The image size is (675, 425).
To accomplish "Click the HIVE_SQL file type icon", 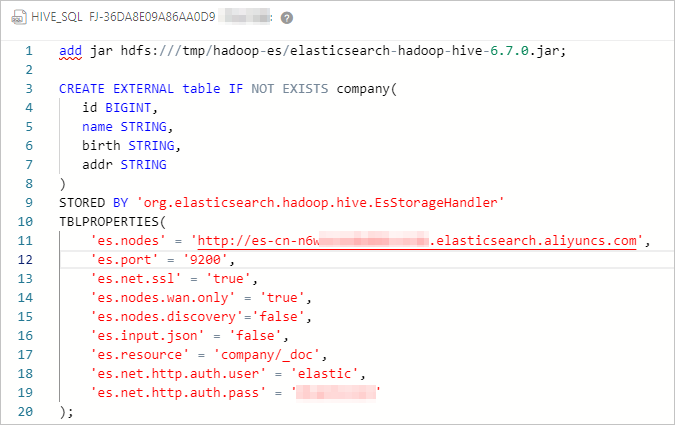I will (19, 18).
